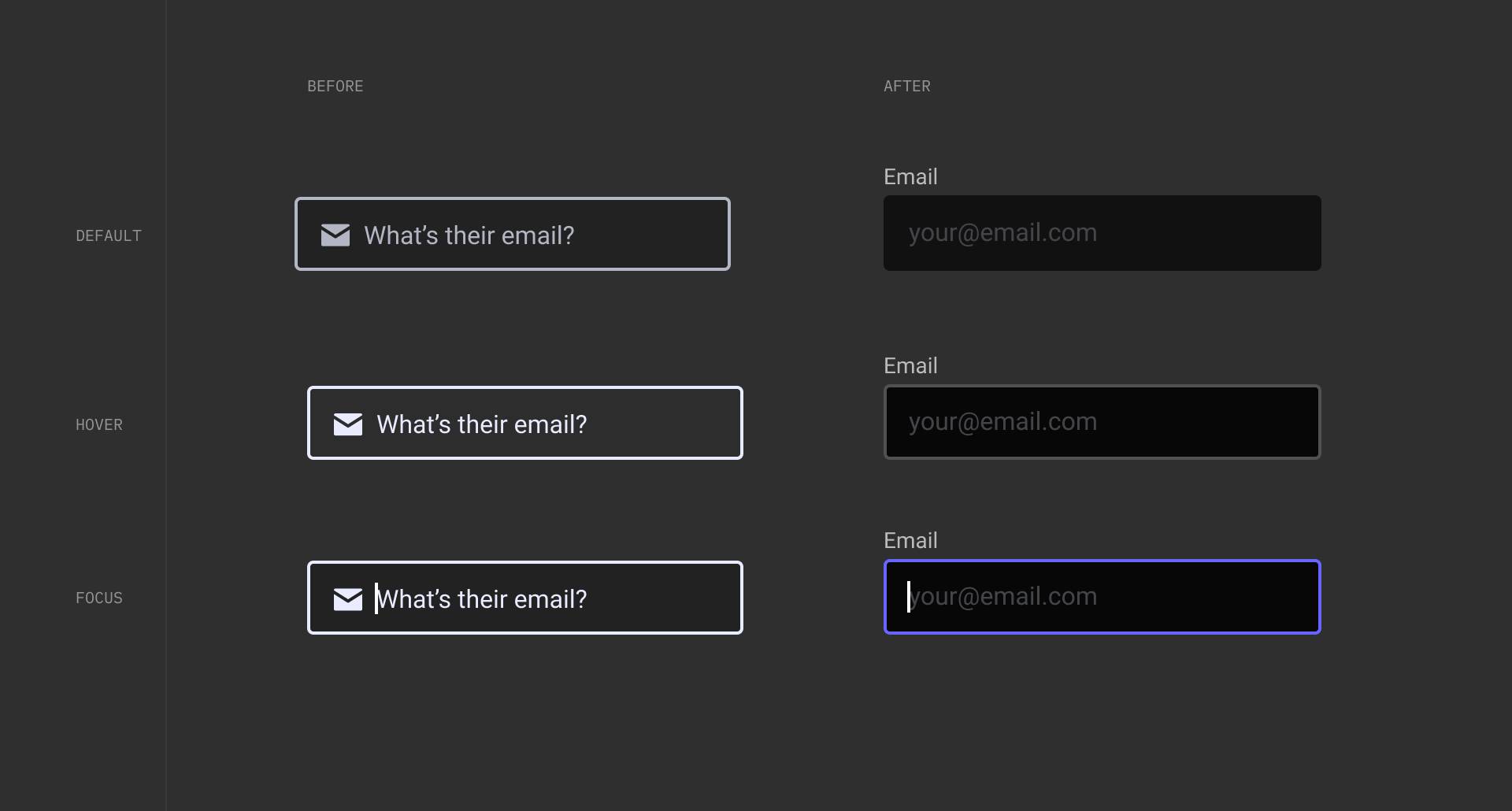
Task: Click the DEFAULT row label
Action: [109, 236]
